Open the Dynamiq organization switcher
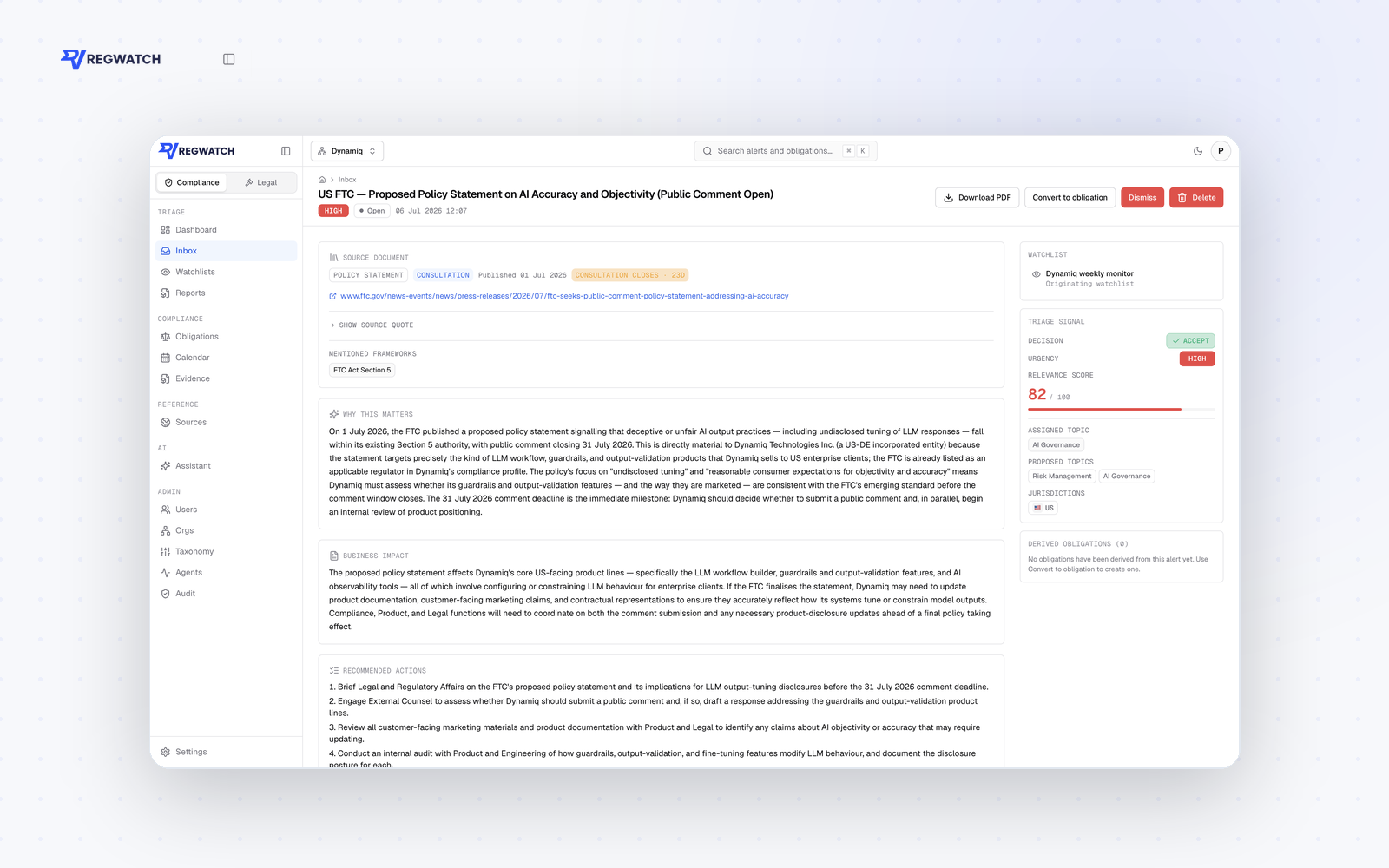The width and height of the screenshot is (1389, 868). point(347,151)
